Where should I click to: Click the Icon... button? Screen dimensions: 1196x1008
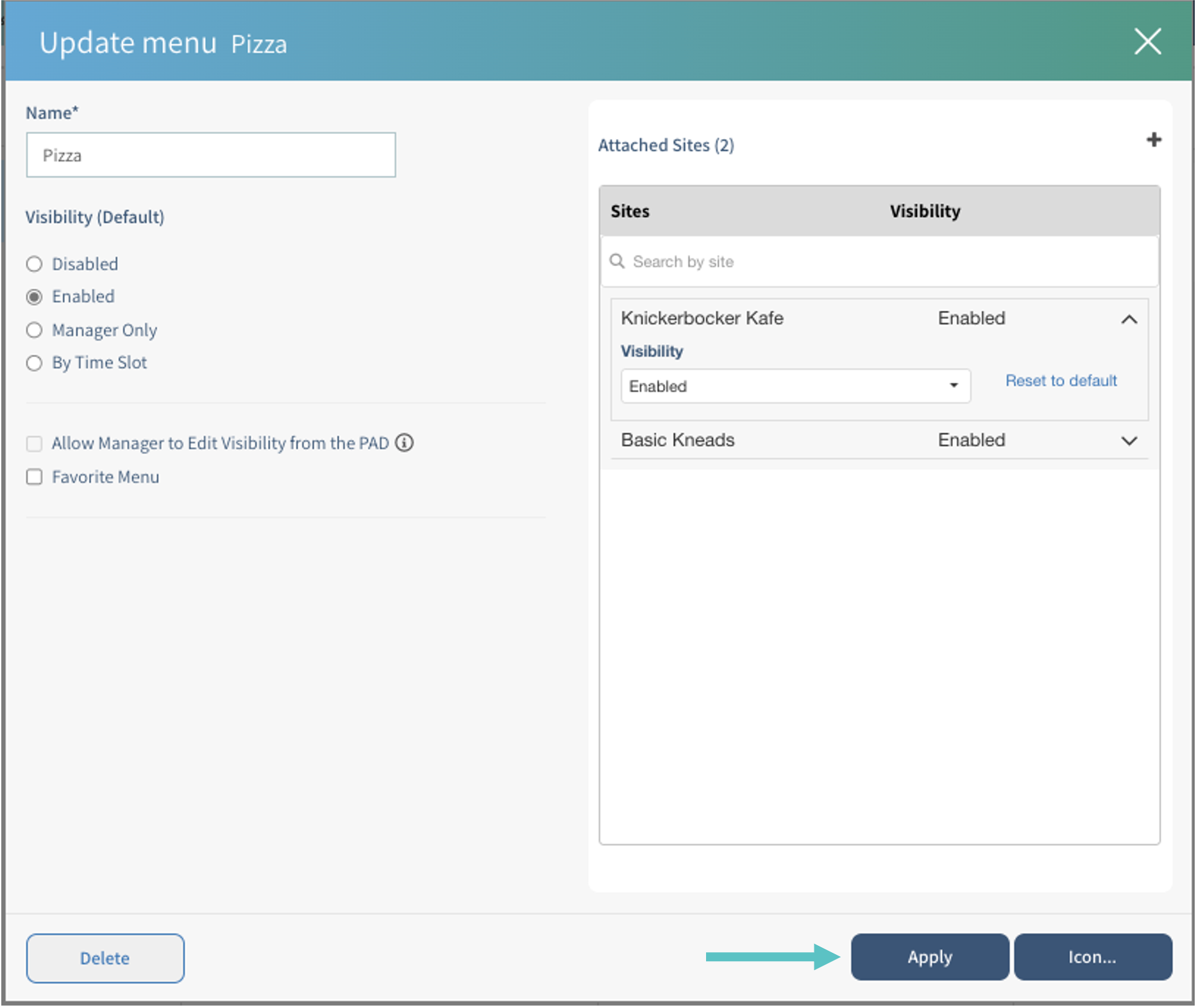click(x=1092, y=957)
